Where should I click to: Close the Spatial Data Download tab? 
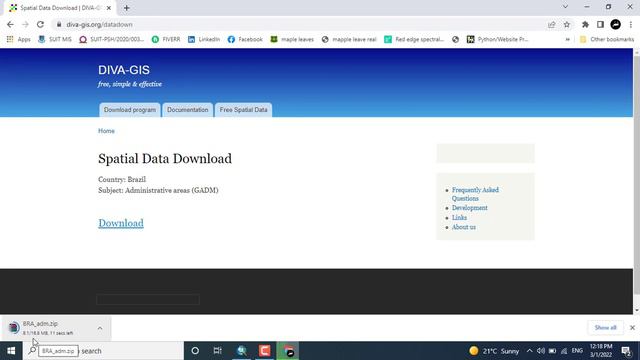(x=109, y=8)
